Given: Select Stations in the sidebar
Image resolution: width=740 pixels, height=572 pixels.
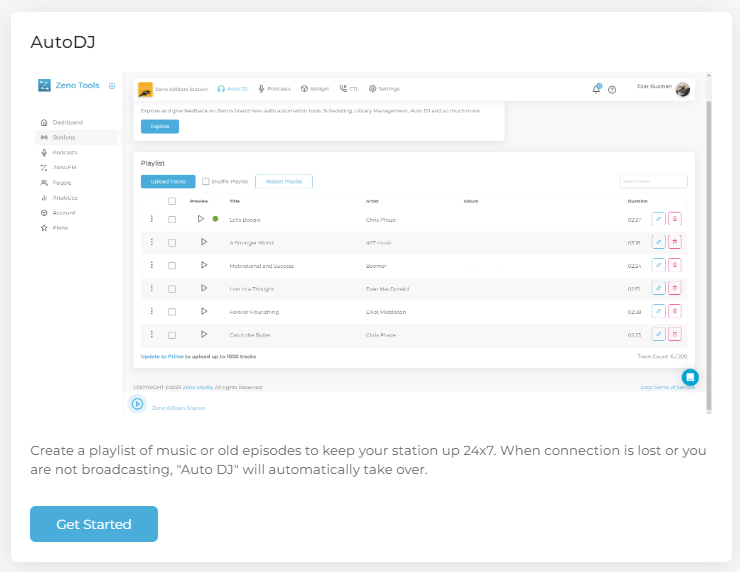Looking at the screenshot, I should (76, 137).
